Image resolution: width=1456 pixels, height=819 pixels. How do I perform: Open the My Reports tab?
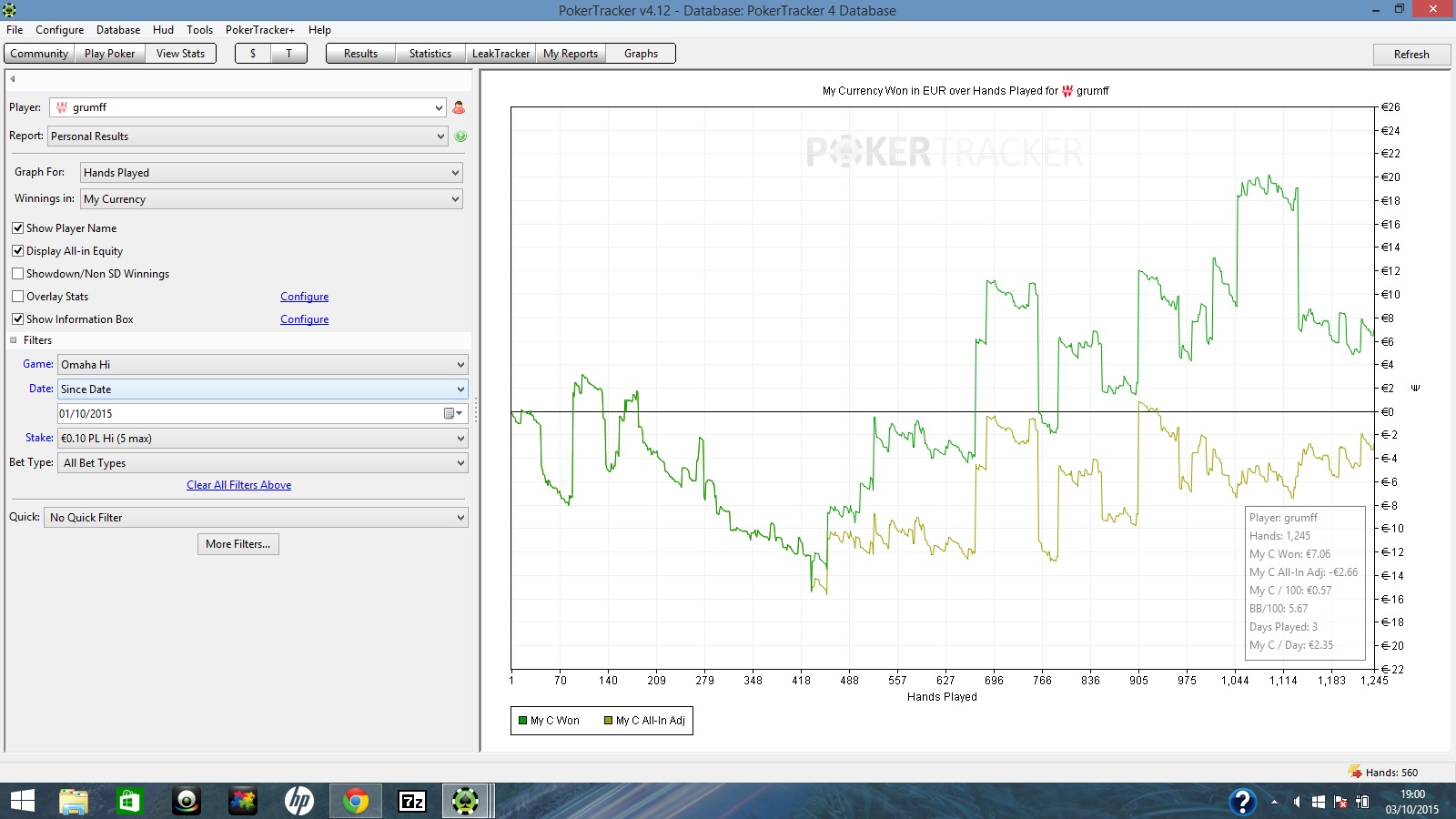571,54
